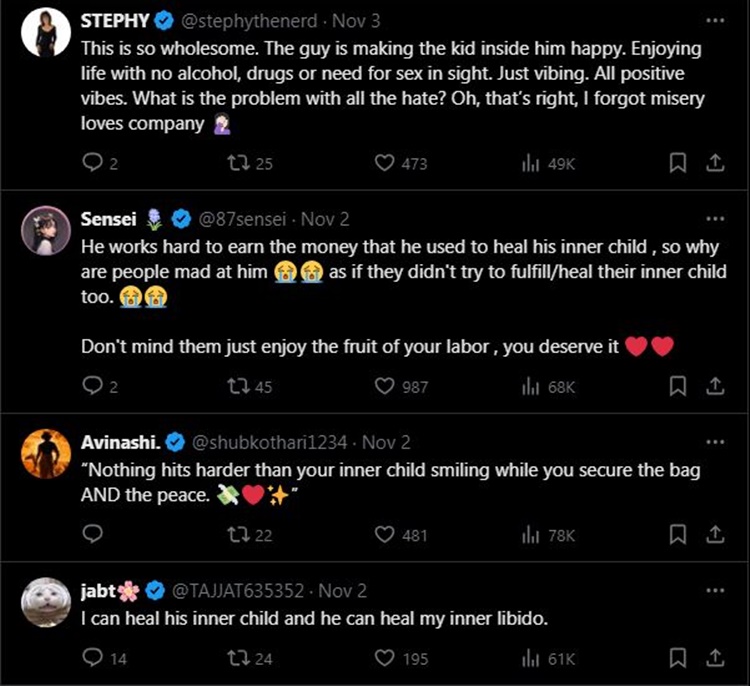
Task: Retweet Avinashi's tweet
Action: click(237, 535)
